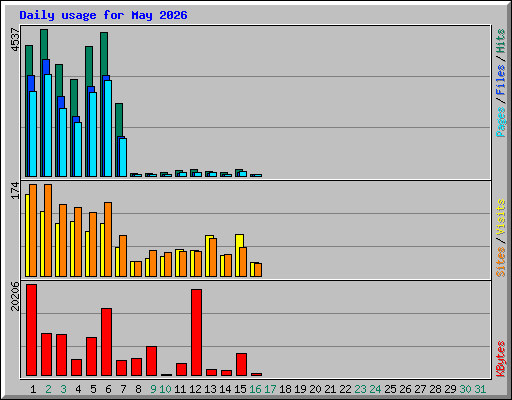Click the Hits legend label

pos(500,41)
